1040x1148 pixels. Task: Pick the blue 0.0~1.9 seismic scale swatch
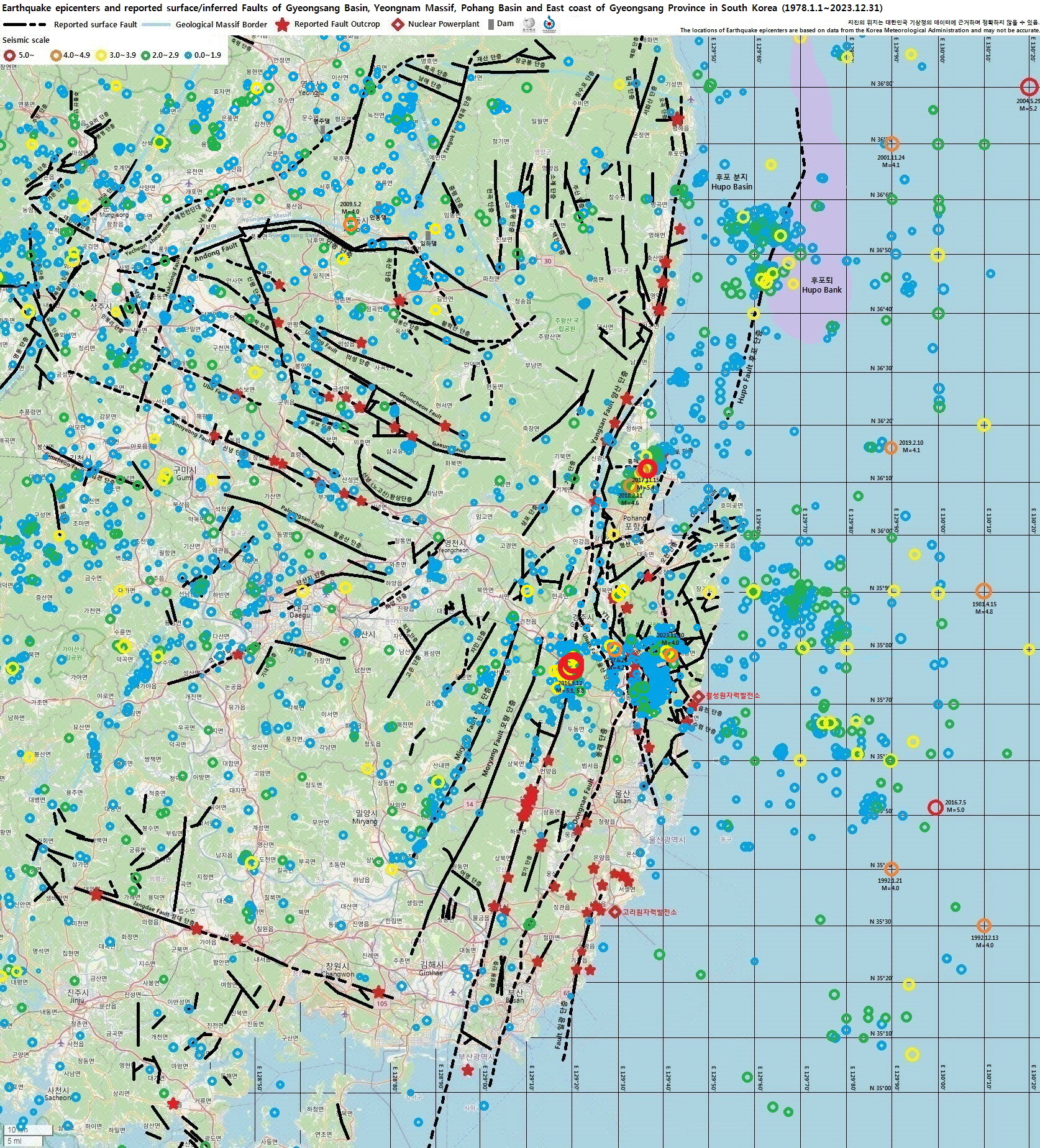point(187,55)
